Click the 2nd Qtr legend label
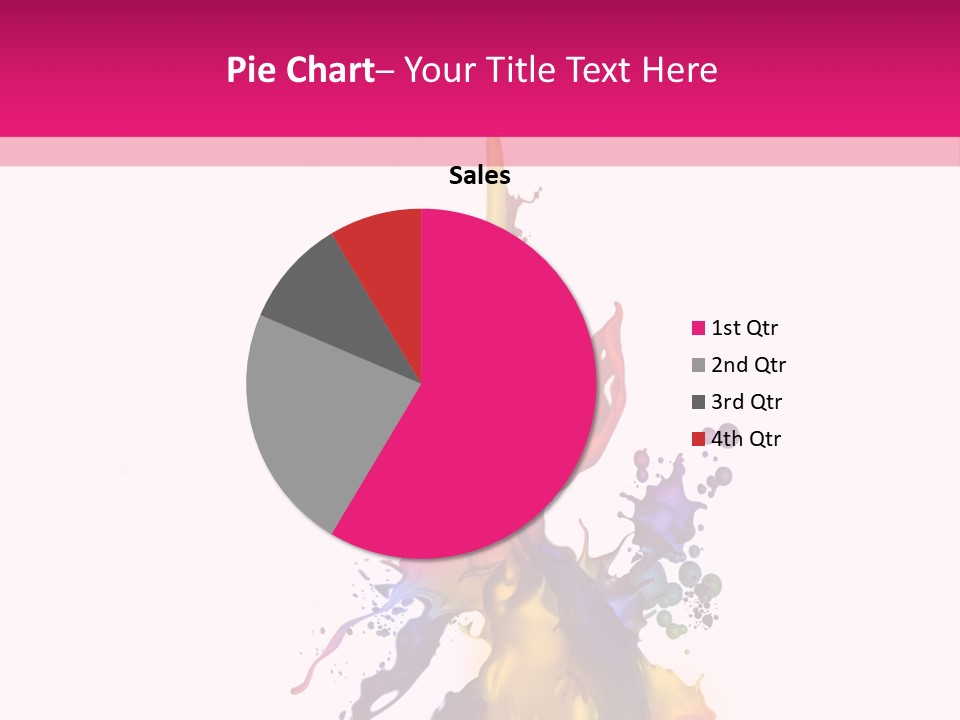The width and height of the screenshot is (960, 720). pos(747,365)
